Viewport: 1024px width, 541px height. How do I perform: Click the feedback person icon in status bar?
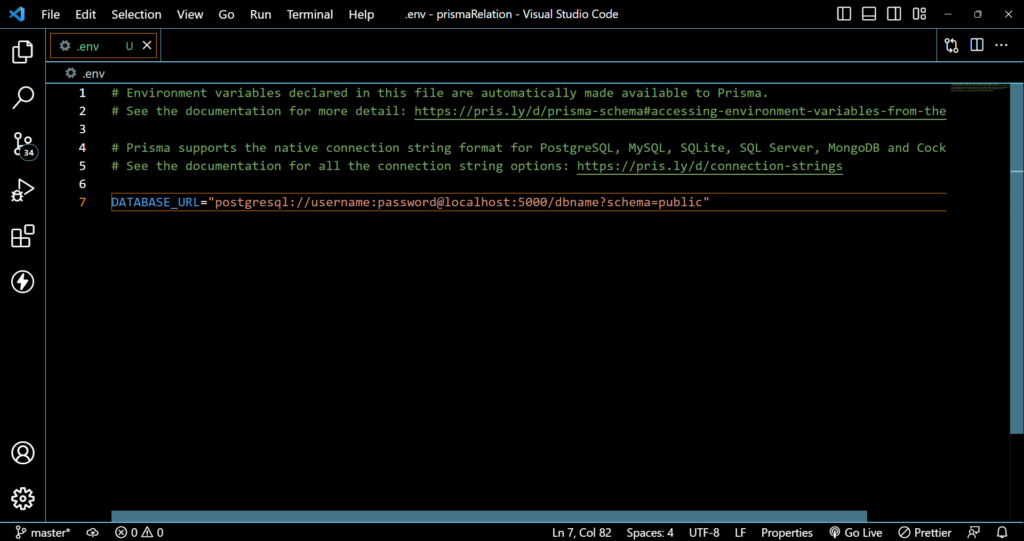coord(974,533)
